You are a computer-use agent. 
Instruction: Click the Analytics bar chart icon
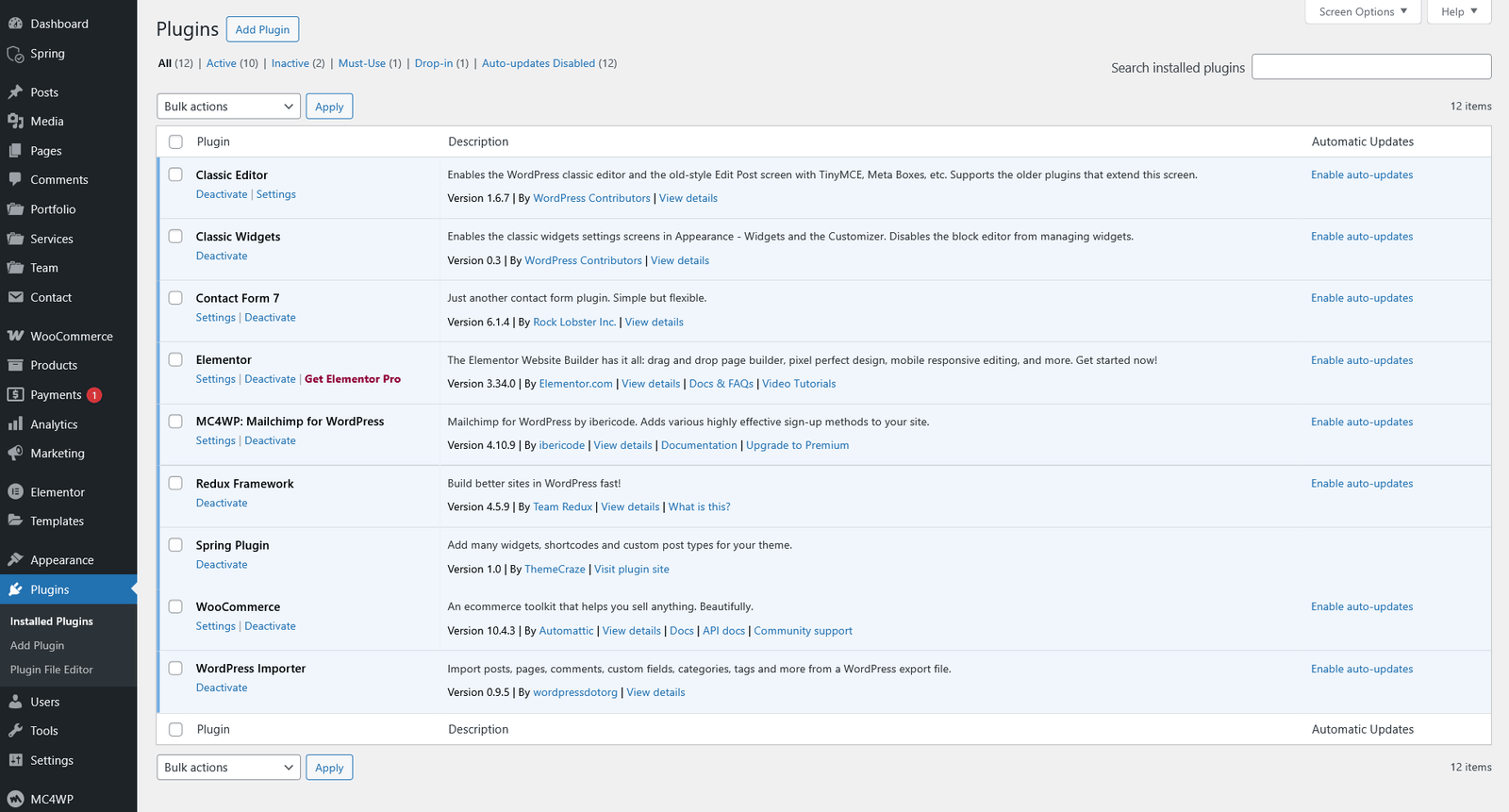tap(15, 424)
